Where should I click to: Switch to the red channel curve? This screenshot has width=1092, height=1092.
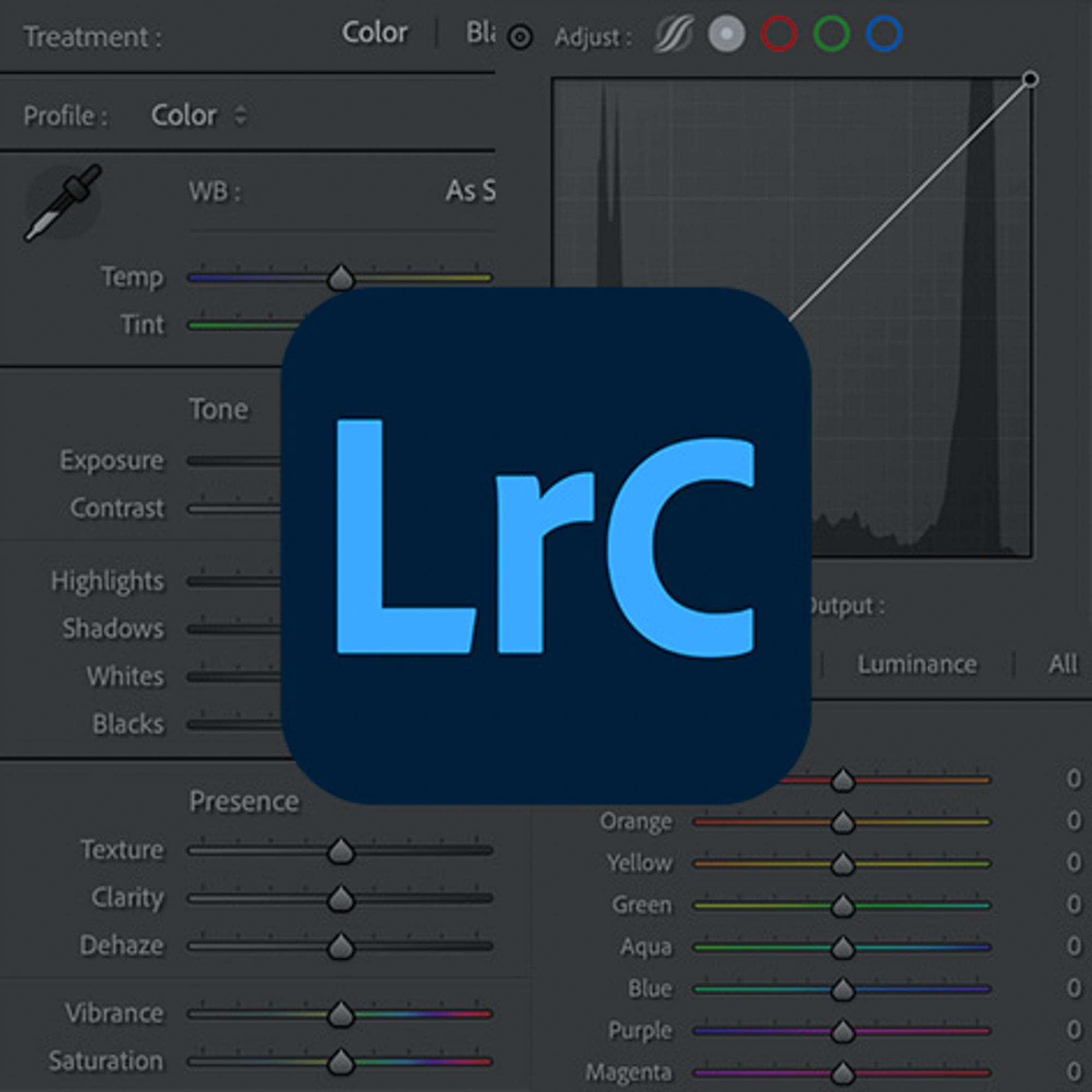pyautogui.click(x=779, y=34)
